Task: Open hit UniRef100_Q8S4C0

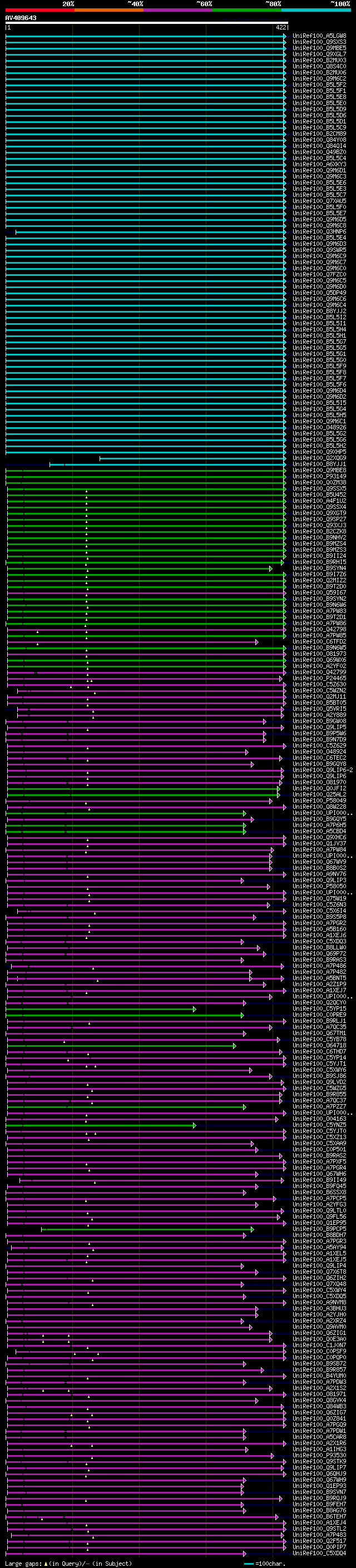Action: coord(319,66)
